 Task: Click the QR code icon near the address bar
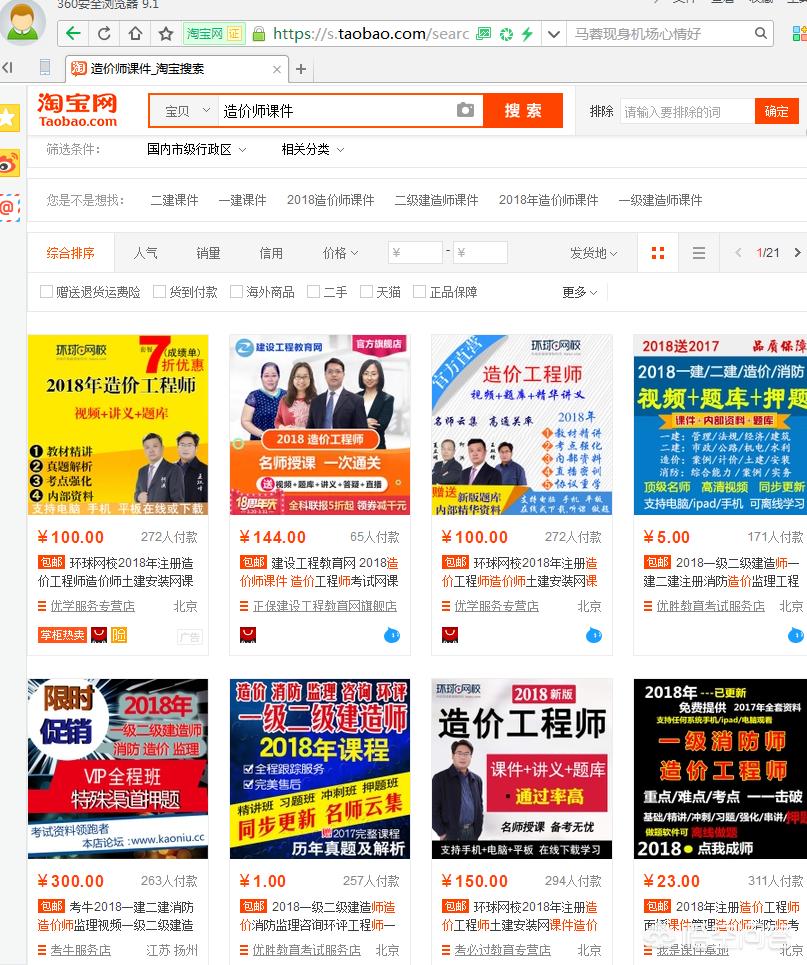[483, 33]
